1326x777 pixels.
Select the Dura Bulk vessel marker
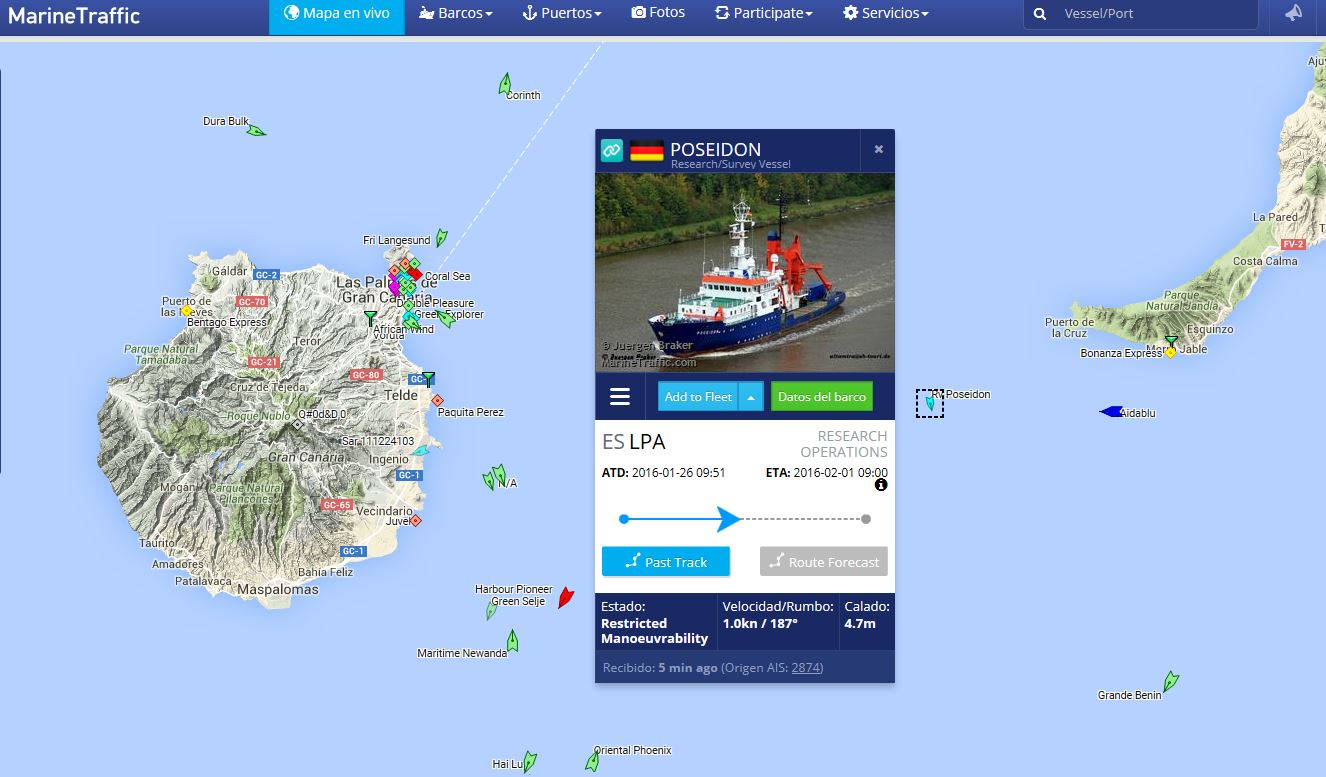click(x=257, y=129)
